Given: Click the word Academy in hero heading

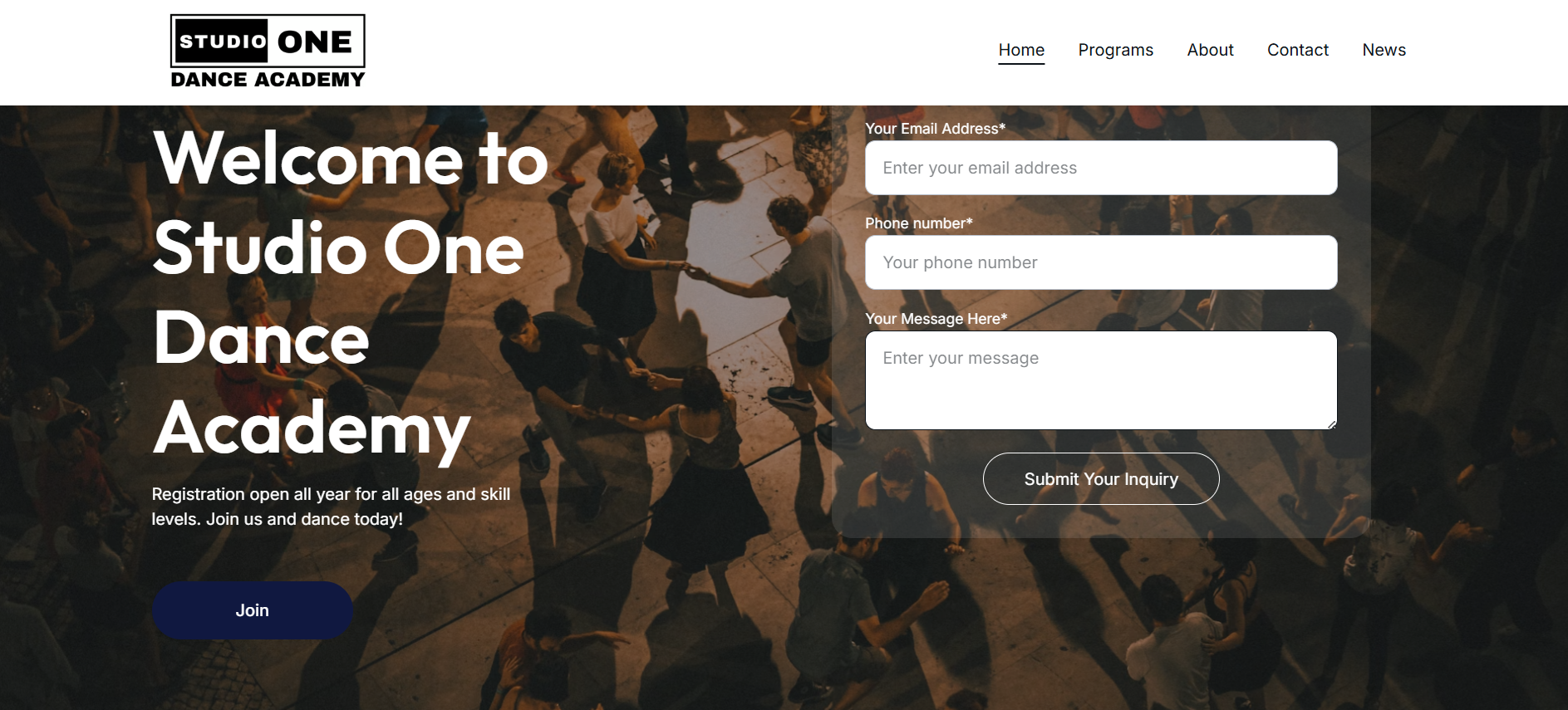Looking at the screenshot, I should [x=312, y=429].
